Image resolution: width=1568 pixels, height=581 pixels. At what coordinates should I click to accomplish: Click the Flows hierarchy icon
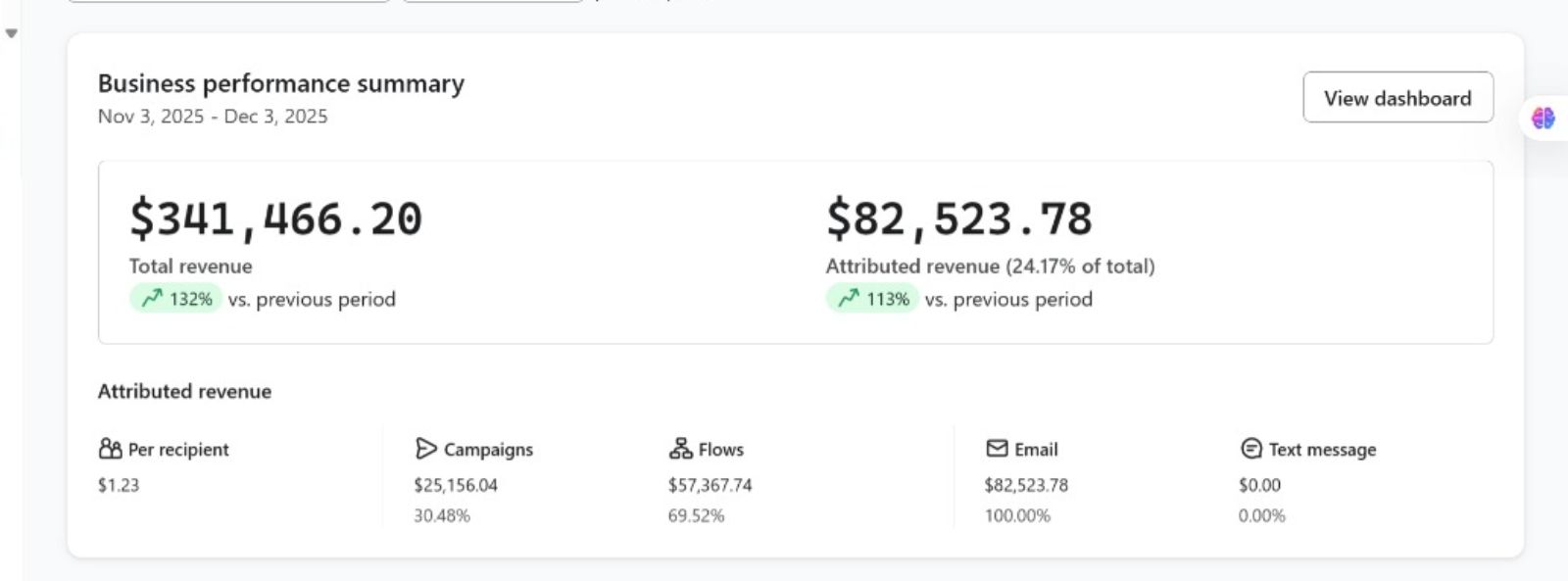(680, 449)
